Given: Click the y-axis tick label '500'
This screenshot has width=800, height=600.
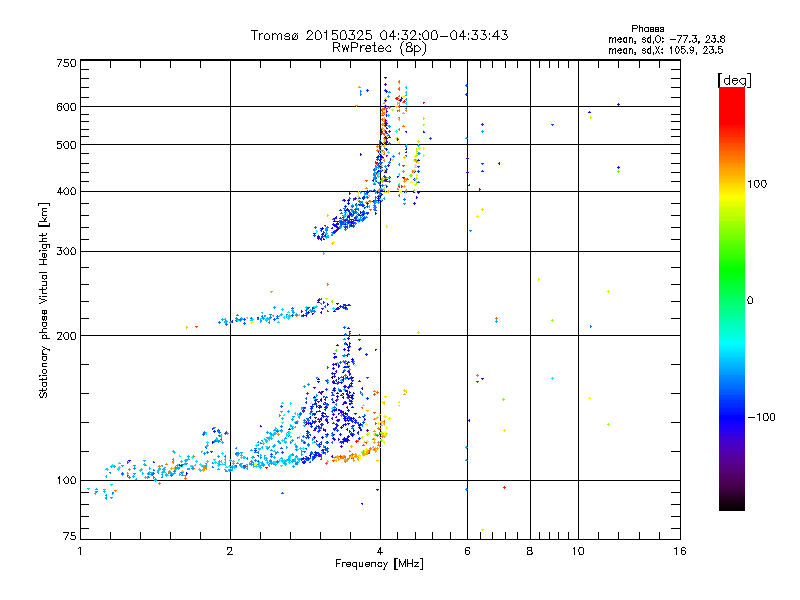Looking at the screenshot, I should pos(67,145).
